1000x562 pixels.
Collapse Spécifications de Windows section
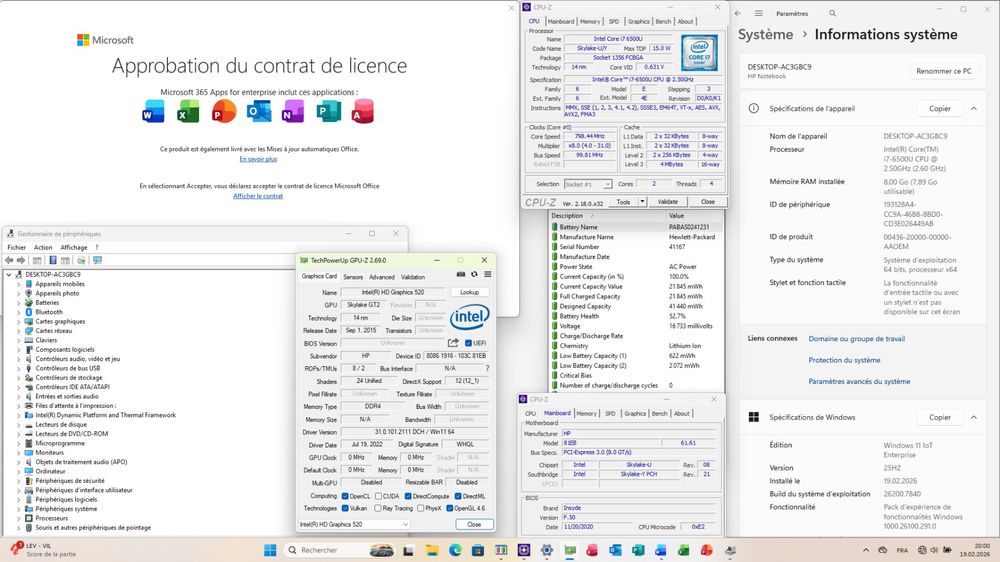pos(974,417)
